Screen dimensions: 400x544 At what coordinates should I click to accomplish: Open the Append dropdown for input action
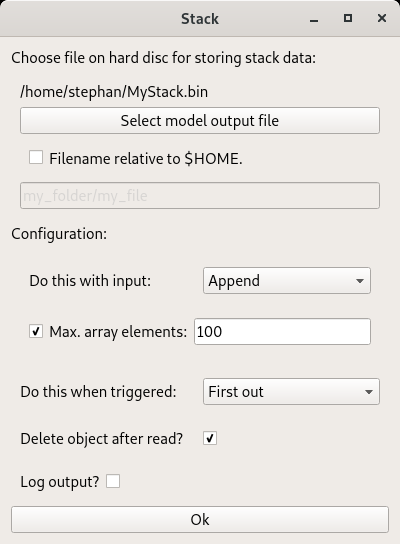(287, 281)
